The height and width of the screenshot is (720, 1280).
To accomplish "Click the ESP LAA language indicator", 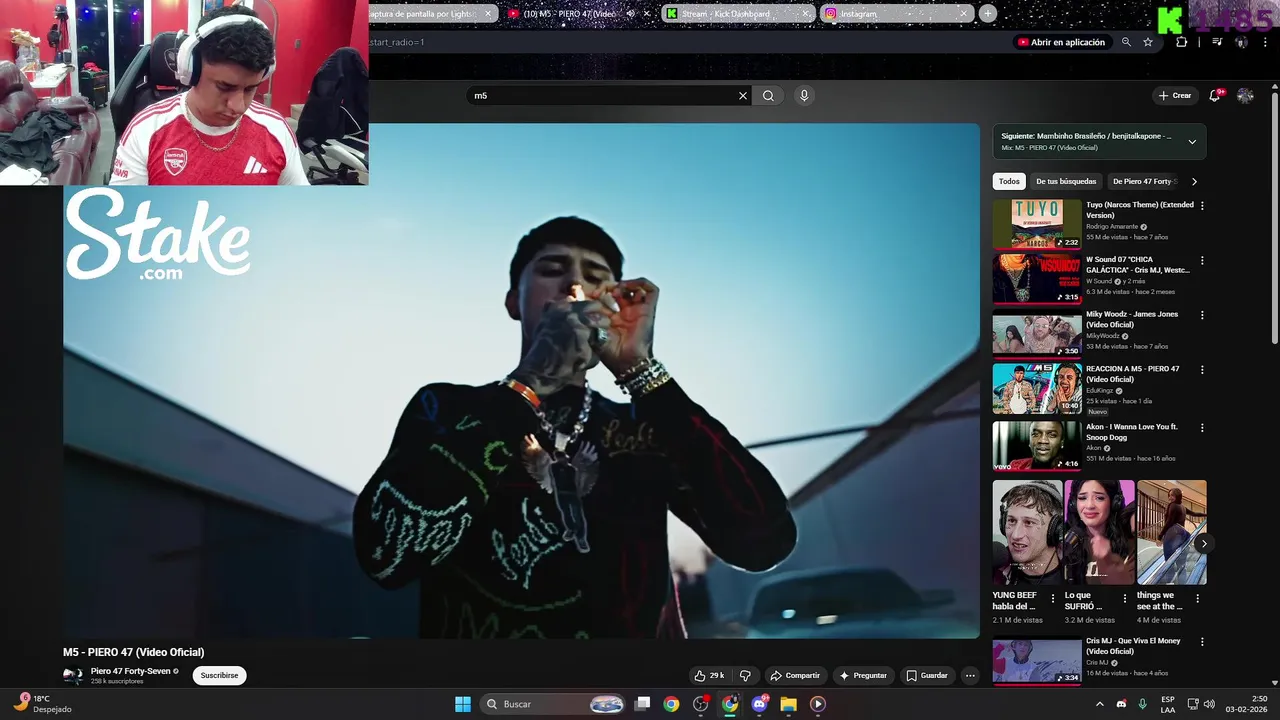I will [1168, 704].
